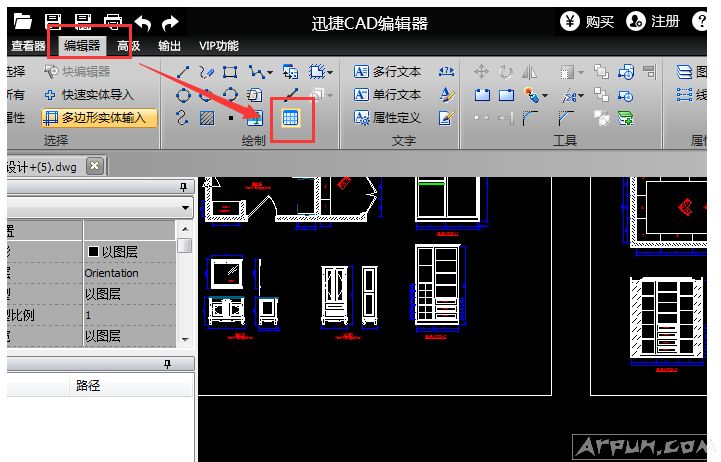Click the undo arrow icon
The width and height of the screenshot is (721, 462).
(143, 21)
